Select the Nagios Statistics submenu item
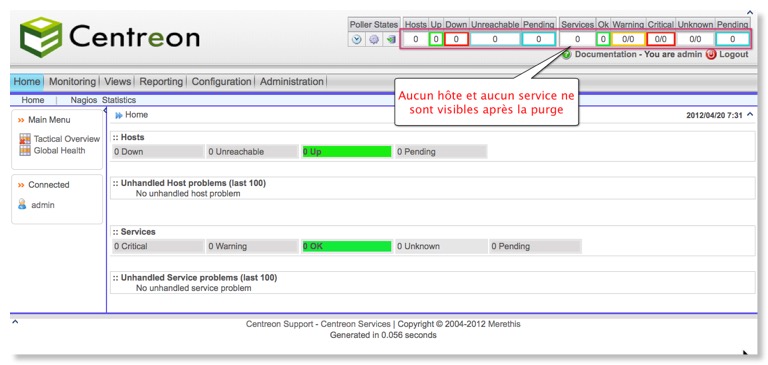 pyautogui.click(x=103, y=100)
